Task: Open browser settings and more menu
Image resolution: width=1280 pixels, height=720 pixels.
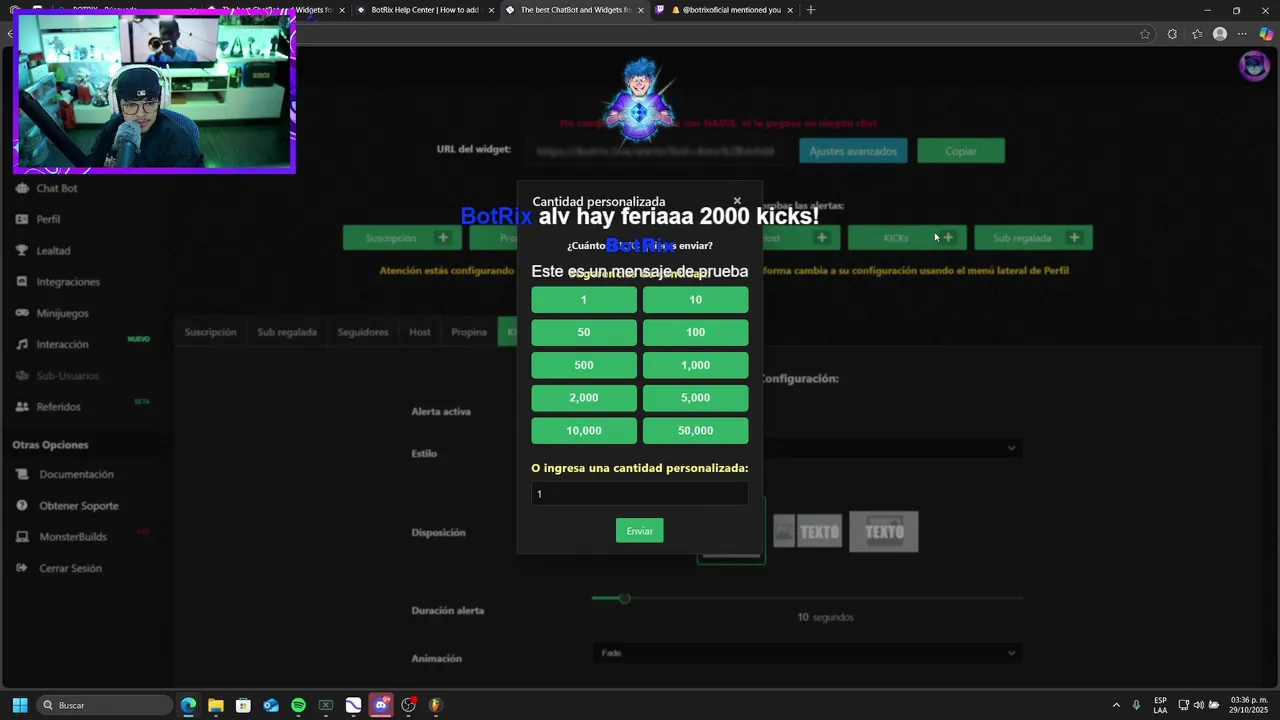Action: (x=1243, y=34)
